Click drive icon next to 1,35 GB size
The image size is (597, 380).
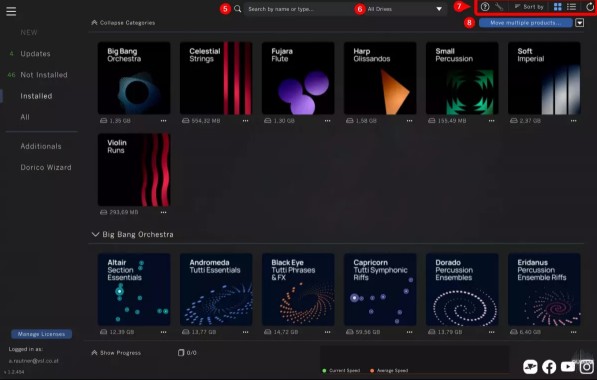point(103,121)
